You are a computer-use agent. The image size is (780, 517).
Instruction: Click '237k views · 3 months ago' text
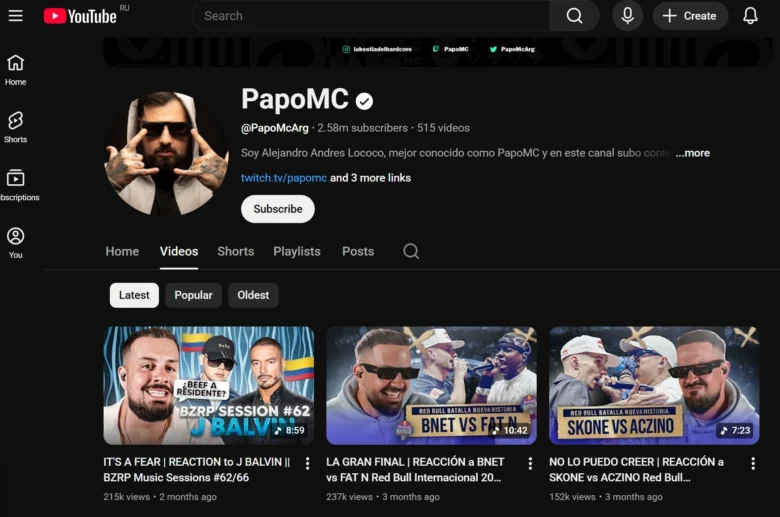(x=383, y=497)
